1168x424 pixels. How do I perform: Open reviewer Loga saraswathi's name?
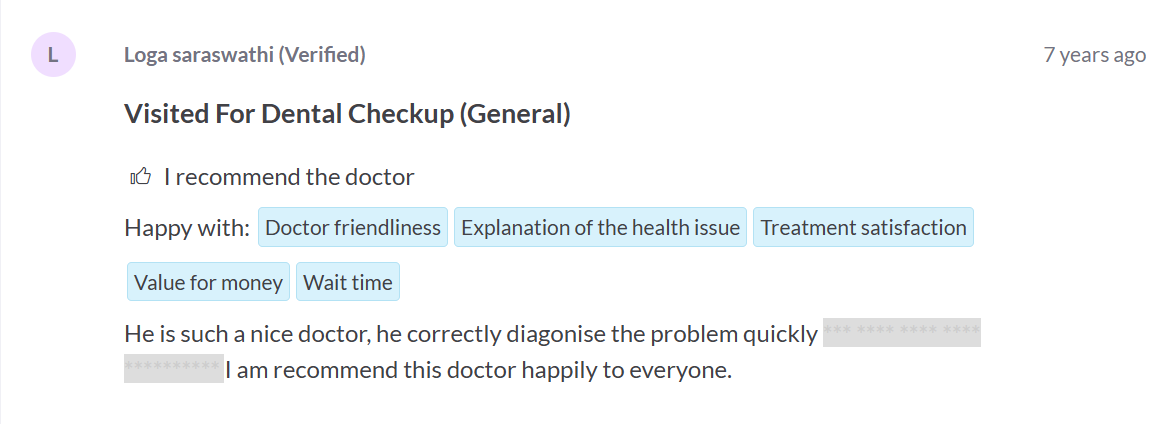[x=197, y=55]
